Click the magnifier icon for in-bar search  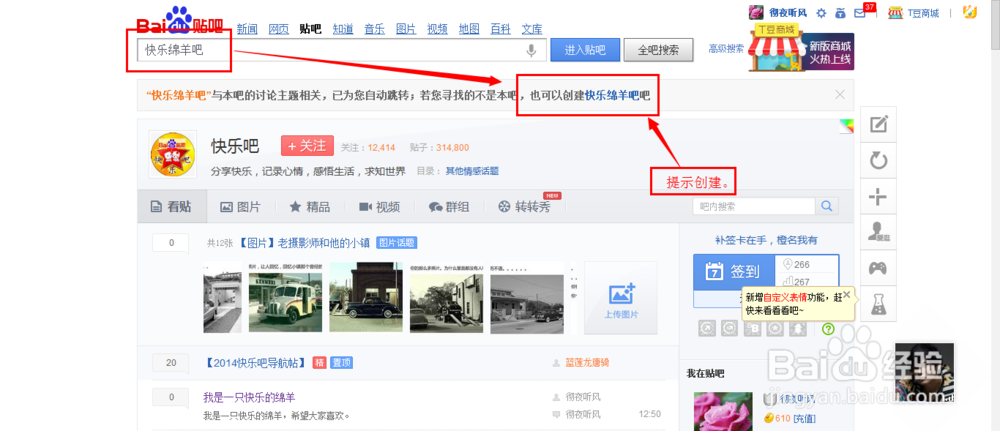pos(827,206)
